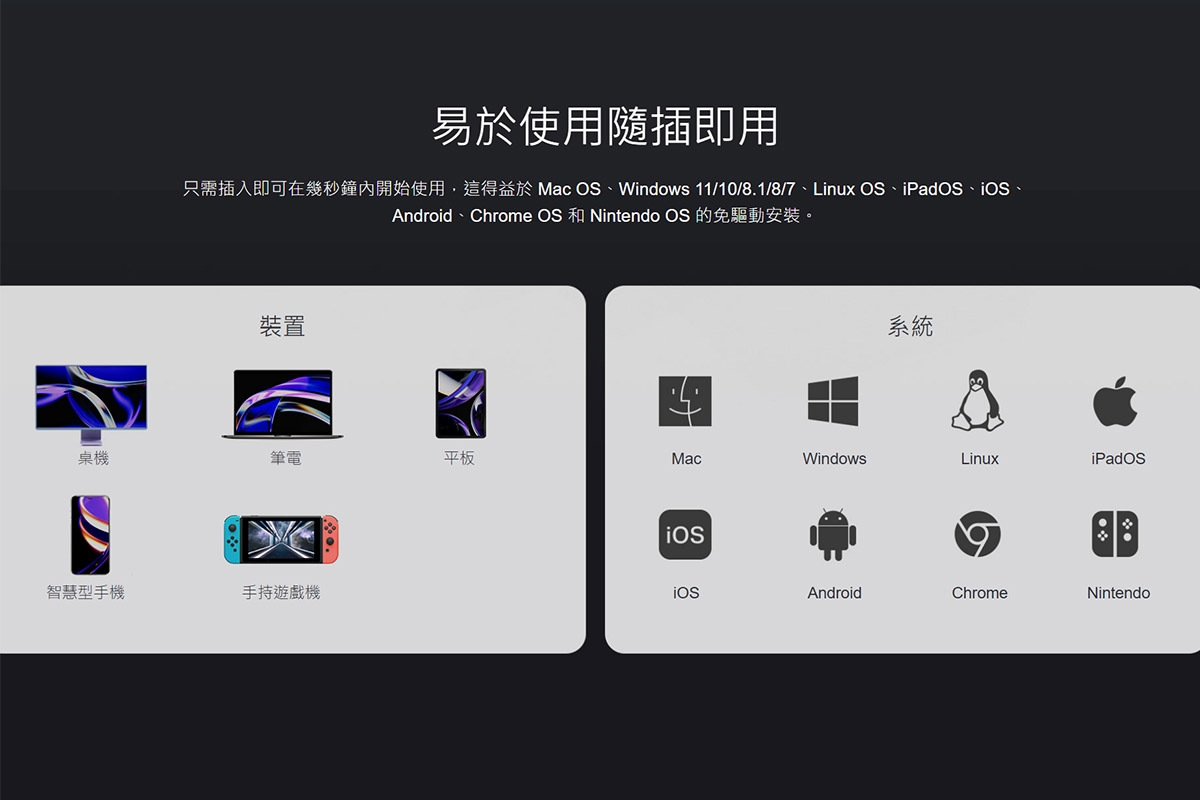Select the tablet image
The height and width of the screenshot is (800, 1200).
coord(460,403)
